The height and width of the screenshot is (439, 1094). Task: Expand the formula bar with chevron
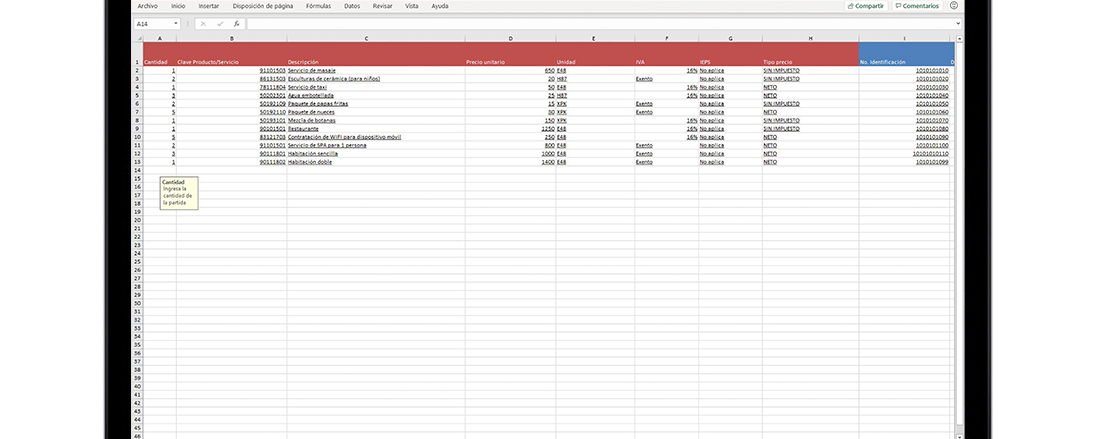pyautogui.click(x=957, y=23)
